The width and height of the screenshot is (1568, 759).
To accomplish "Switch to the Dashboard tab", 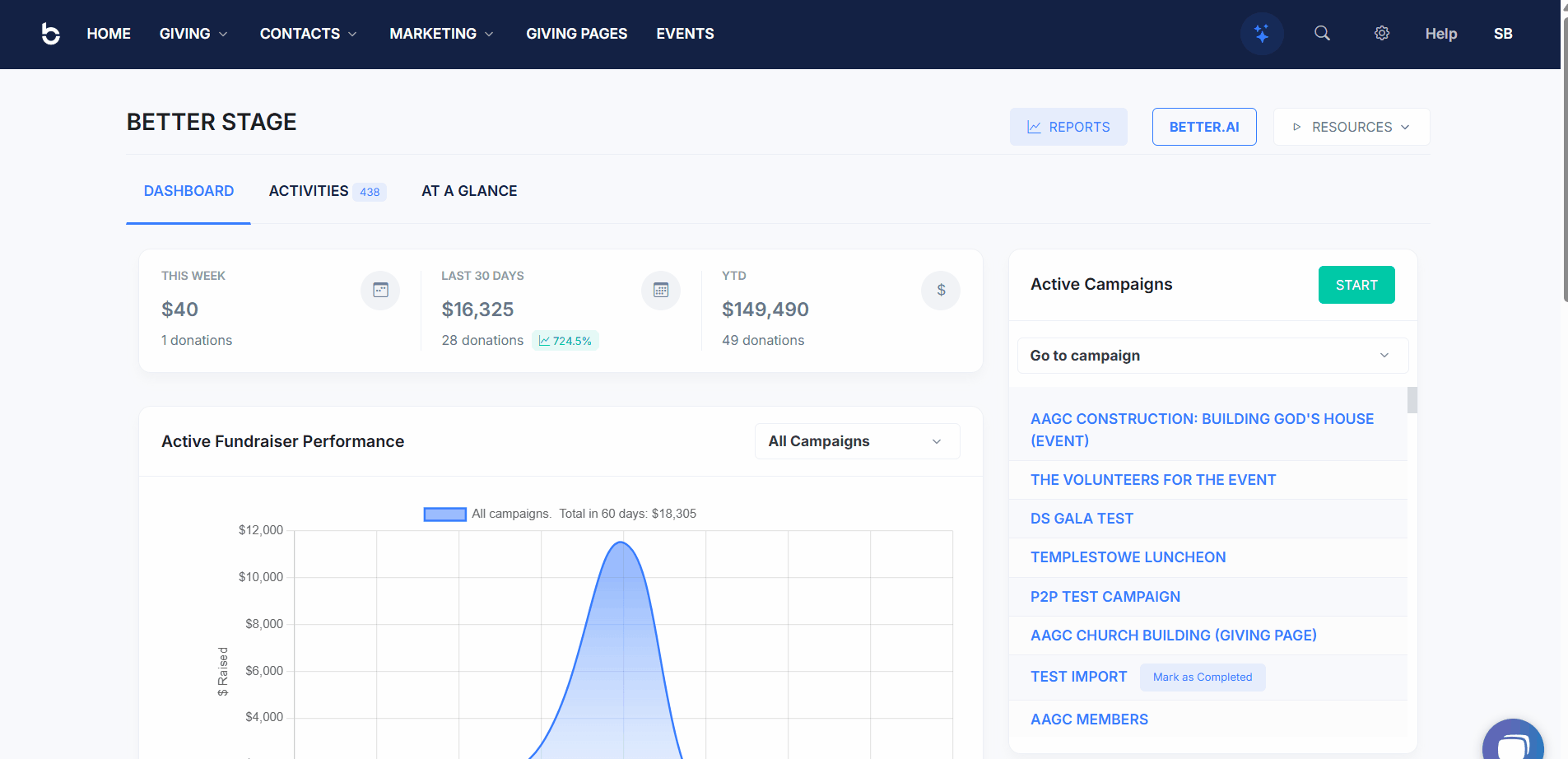I will tap(188, 191).
